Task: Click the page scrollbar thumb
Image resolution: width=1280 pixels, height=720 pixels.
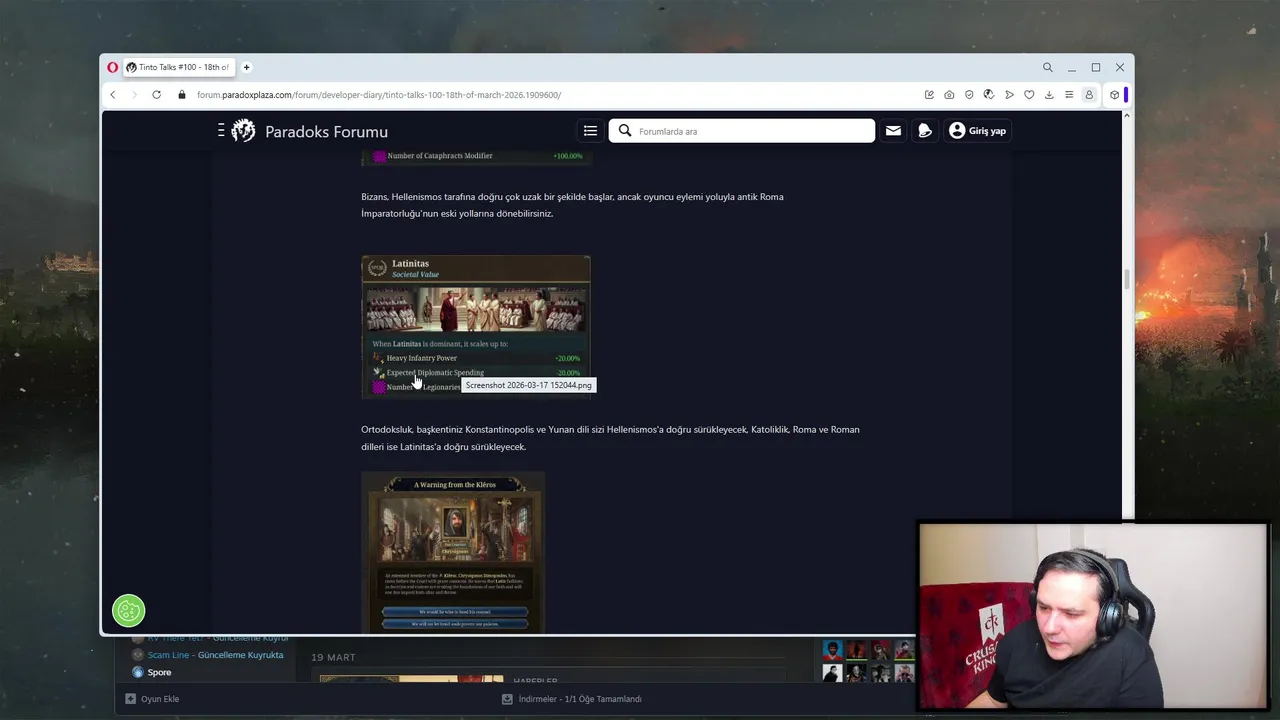Action: [1127, 280]
